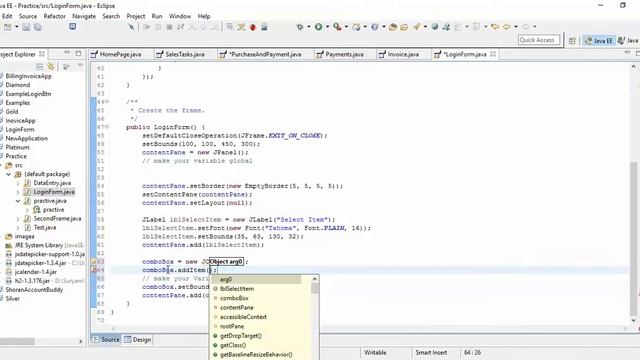Click the Back navigation arrow icon
Viewport: 640px width, 360px height.
click(x=507, y=27)
